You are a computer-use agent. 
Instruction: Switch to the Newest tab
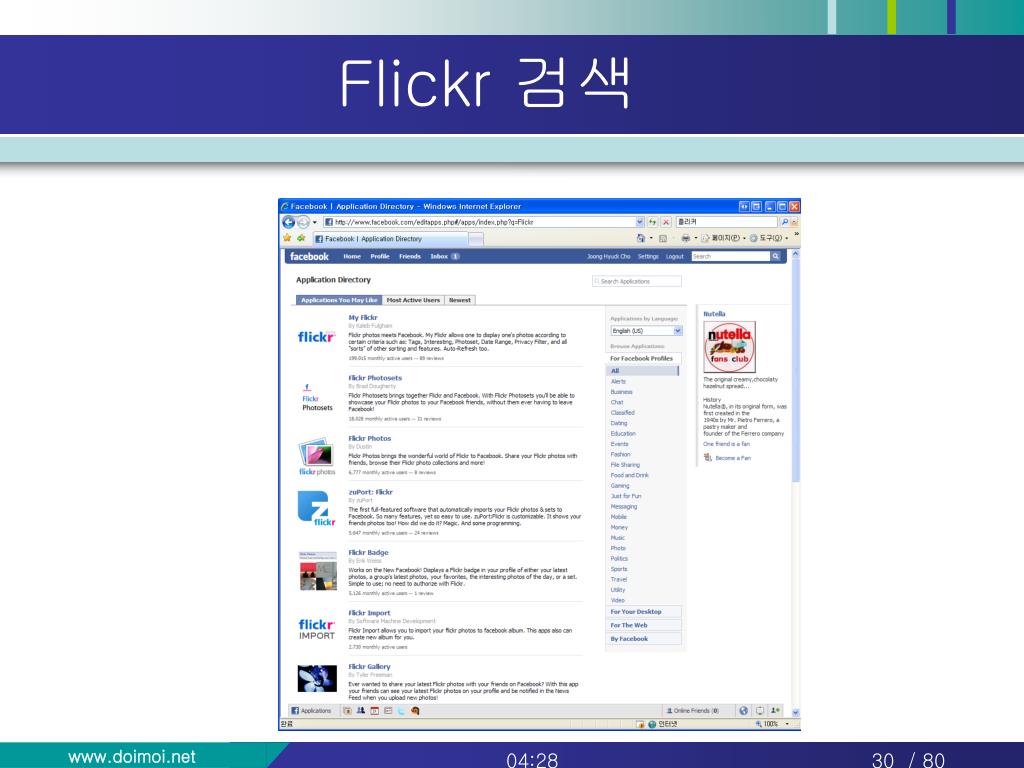[x=460, y=300]
